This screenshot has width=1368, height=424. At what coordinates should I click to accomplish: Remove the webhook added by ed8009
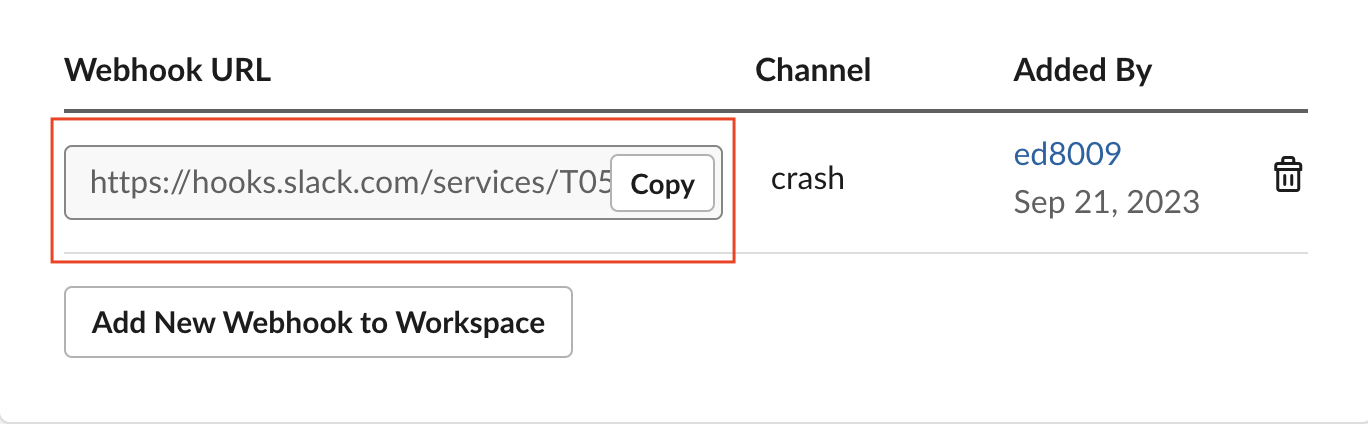tap(1287, 176)
